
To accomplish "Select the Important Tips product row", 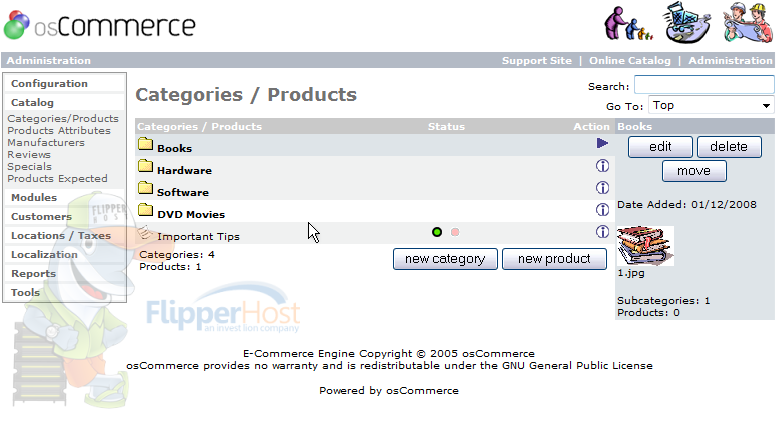I will tap(375, 233).
